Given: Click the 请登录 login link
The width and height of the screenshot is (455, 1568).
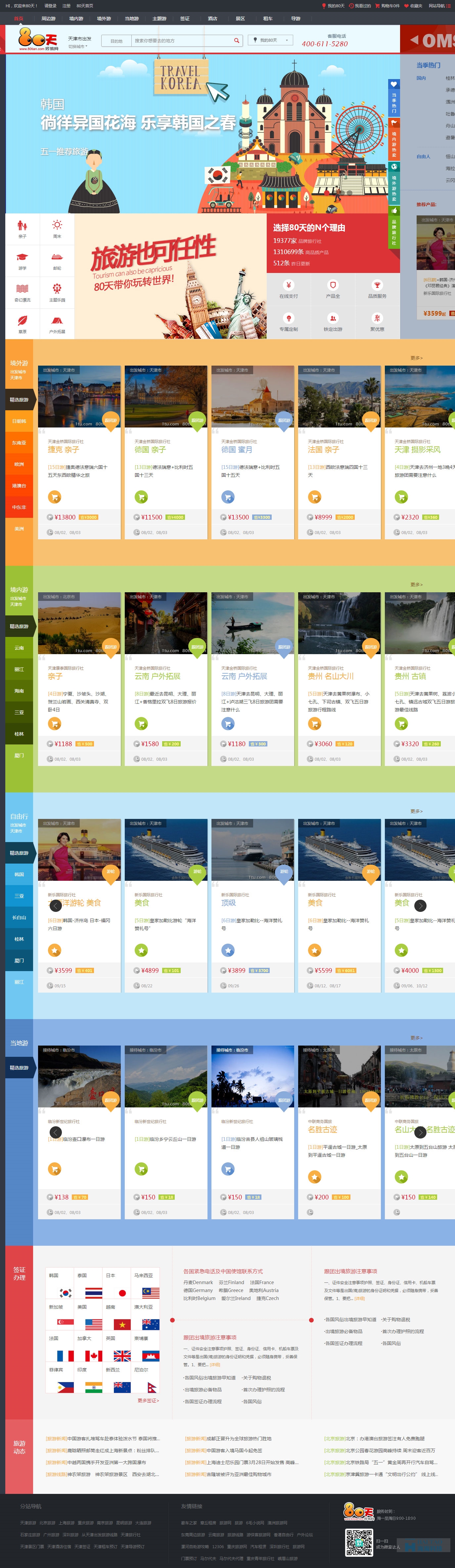Looking at the screenshot, I should tap(50, 6).
